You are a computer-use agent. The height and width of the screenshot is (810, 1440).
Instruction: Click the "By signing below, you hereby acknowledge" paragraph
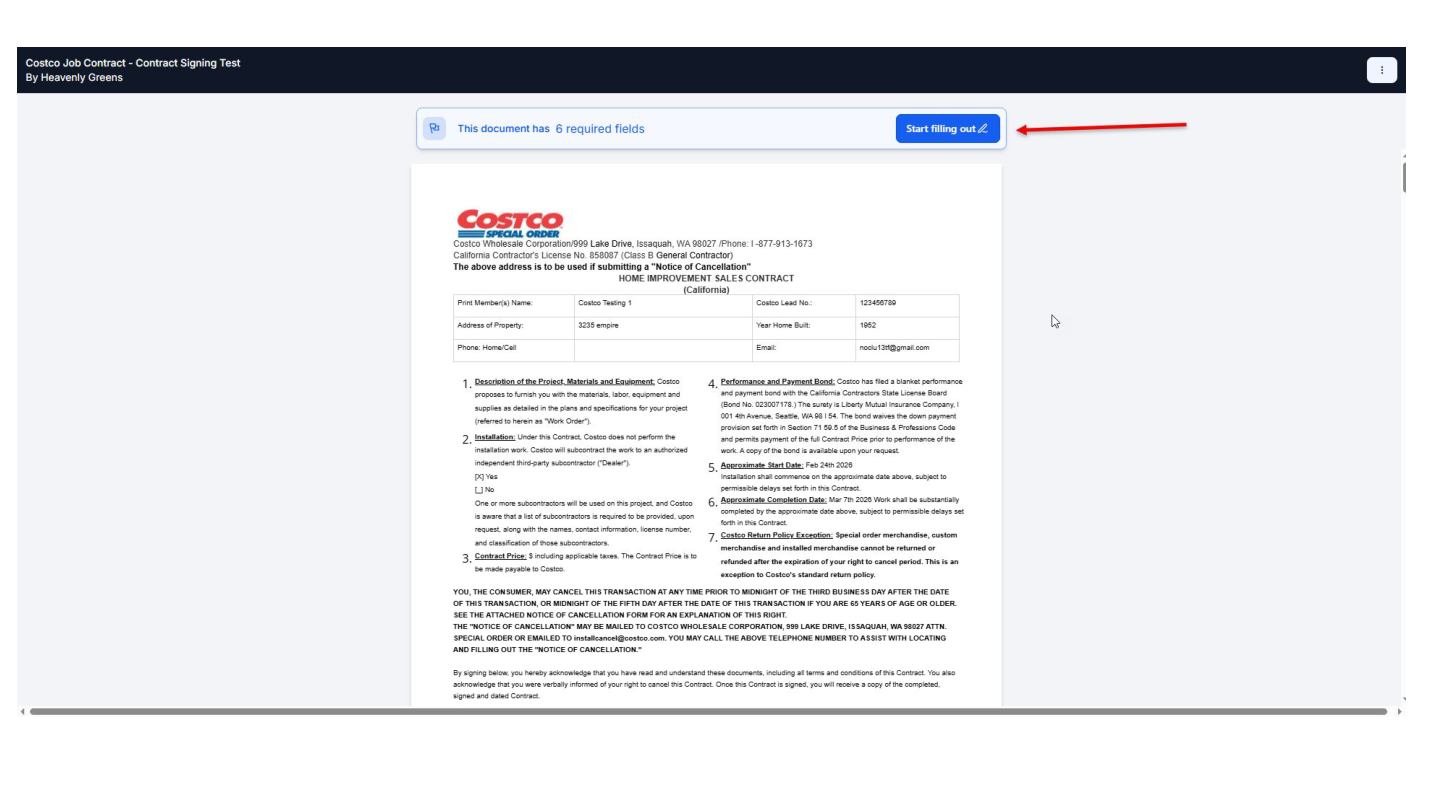tap(704, 684)
